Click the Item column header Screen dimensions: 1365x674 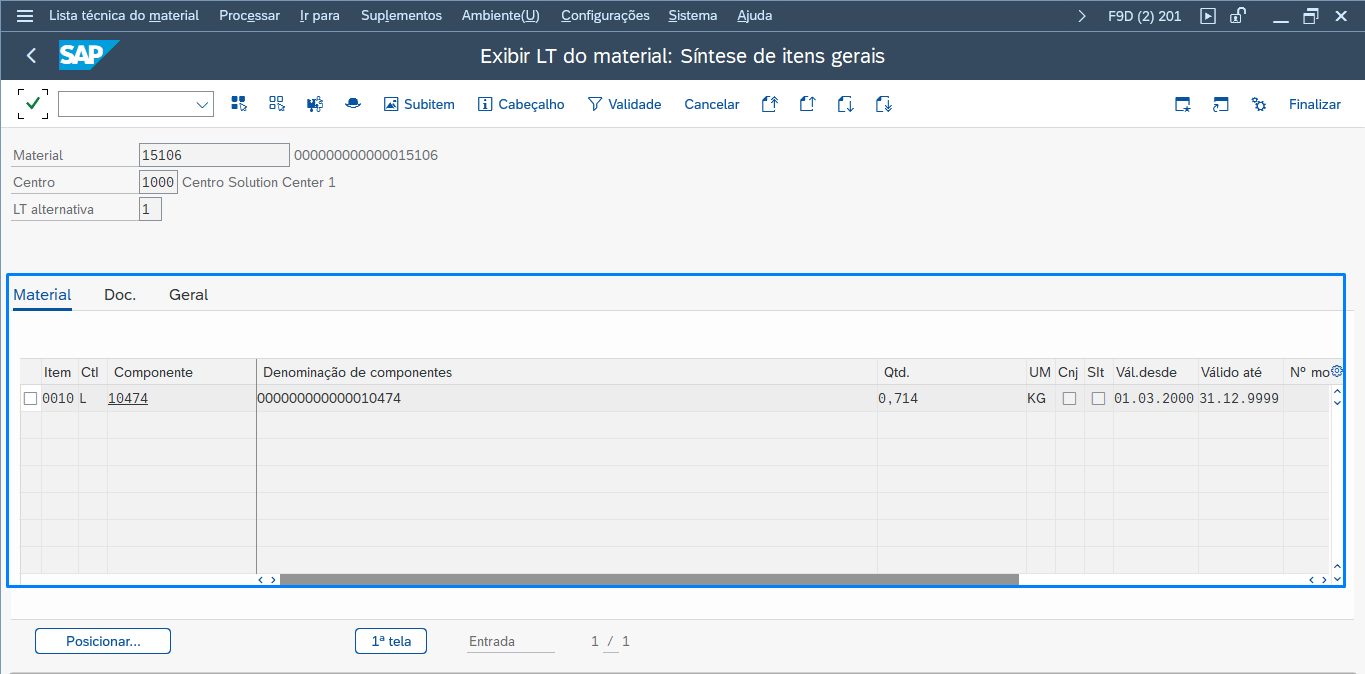pyautogui.click(x=58, y=372)
